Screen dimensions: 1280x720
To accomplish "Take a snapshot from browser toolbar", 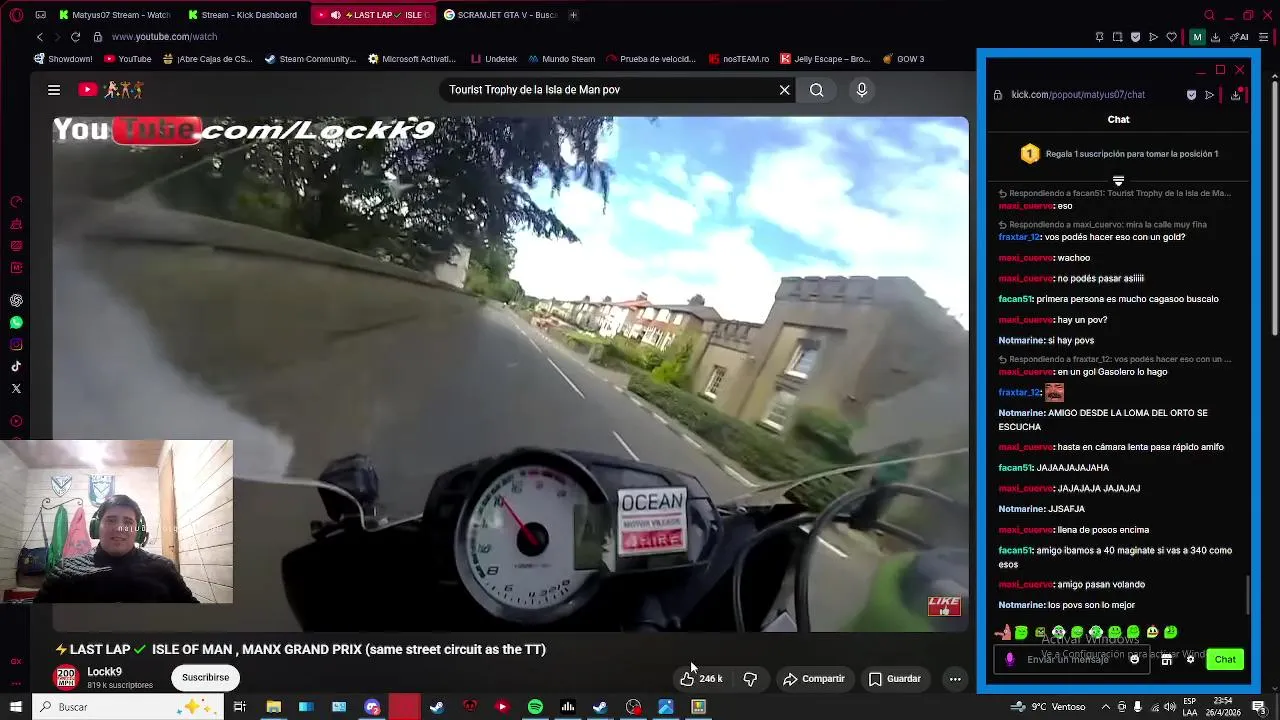I will pyautogui.click(x=1117, y=37).
